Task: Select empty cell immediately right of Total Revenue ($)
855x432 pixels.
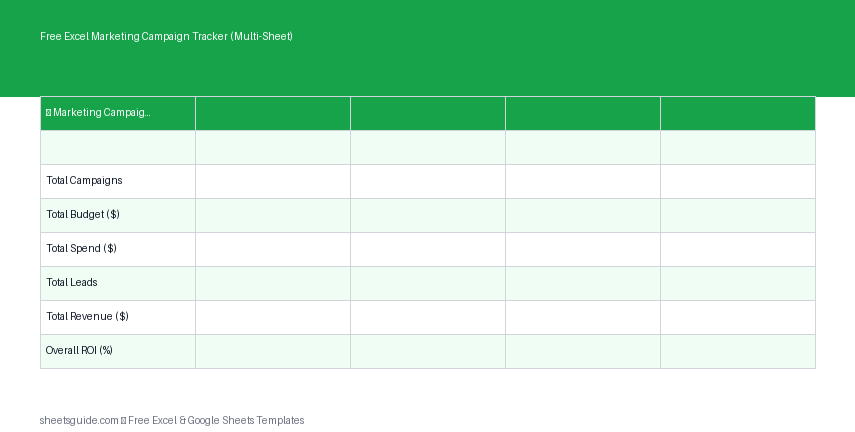Action: click(x=272, y=317)
